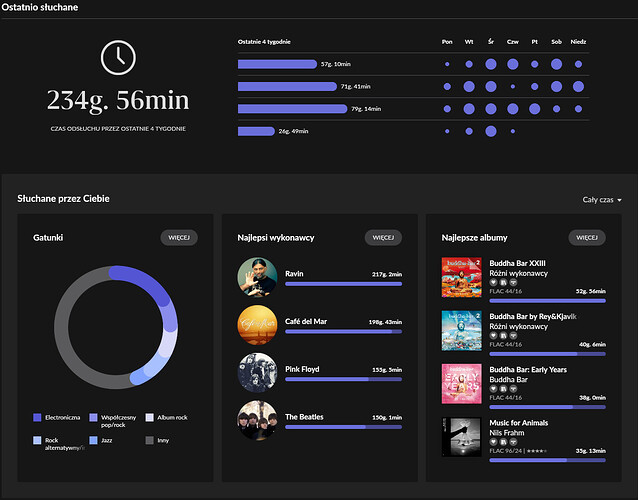Open the Café del Mar artist link

coord(306,321)
